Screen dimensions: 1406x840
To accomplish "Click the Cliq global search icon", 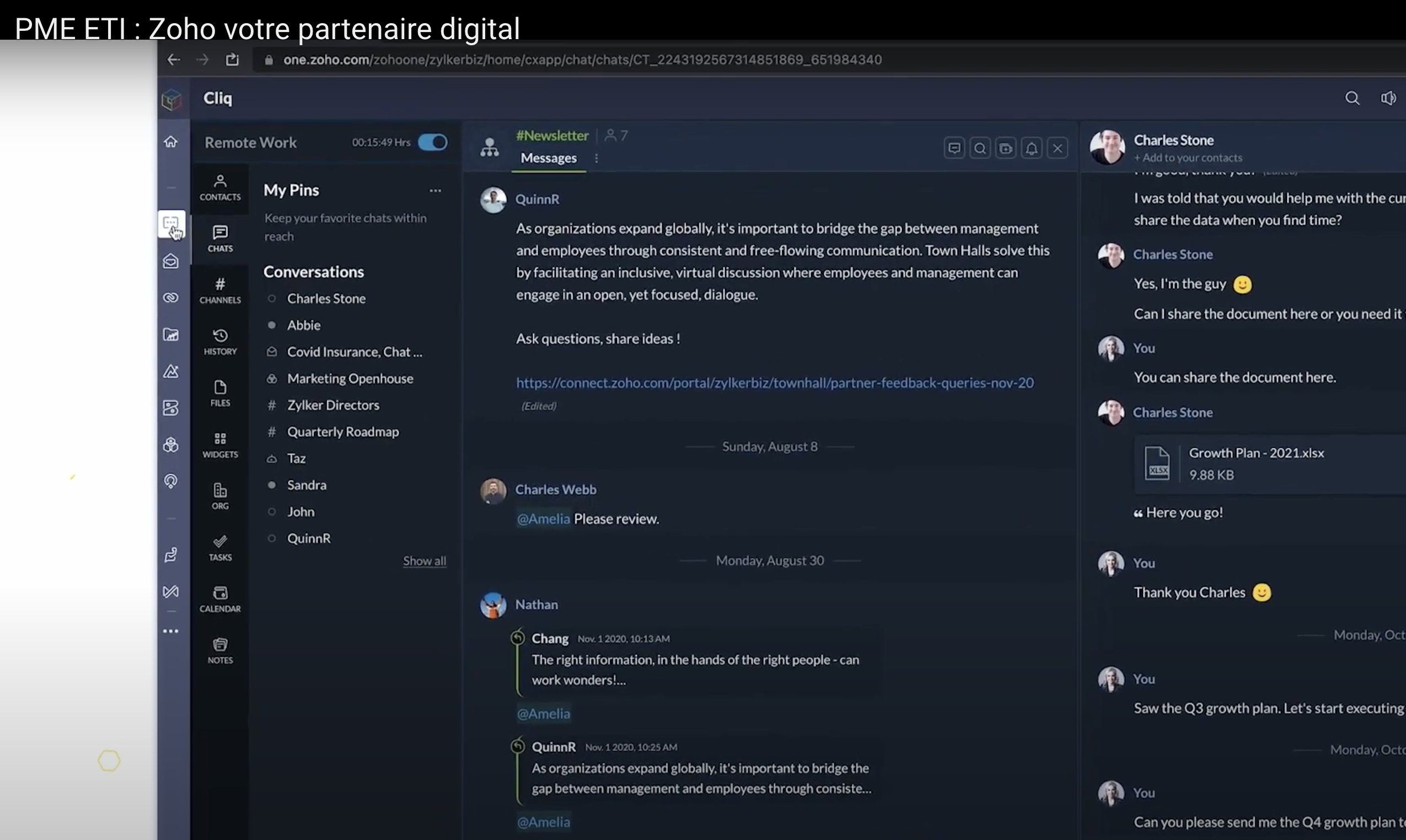I will click(1352, 99).
